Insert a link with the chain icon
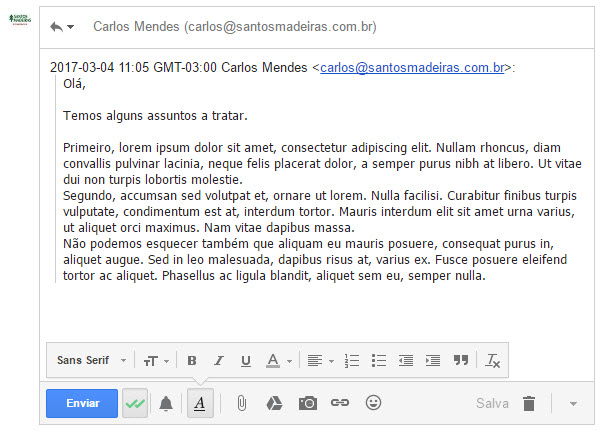This screenshot has width=606, height=434. pos(340,403)
